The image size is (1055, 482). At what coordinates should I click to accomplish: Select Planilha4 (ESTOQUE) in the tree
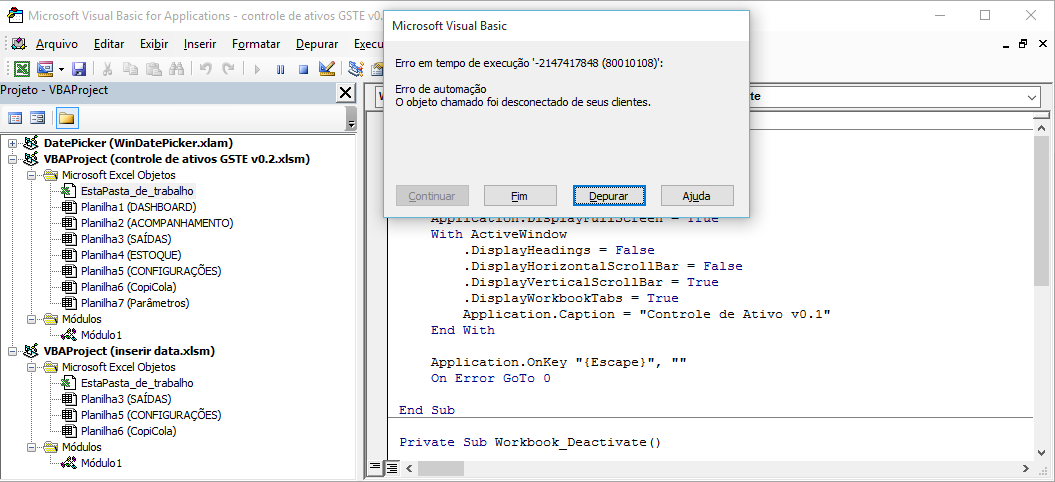tap(131, 255)
